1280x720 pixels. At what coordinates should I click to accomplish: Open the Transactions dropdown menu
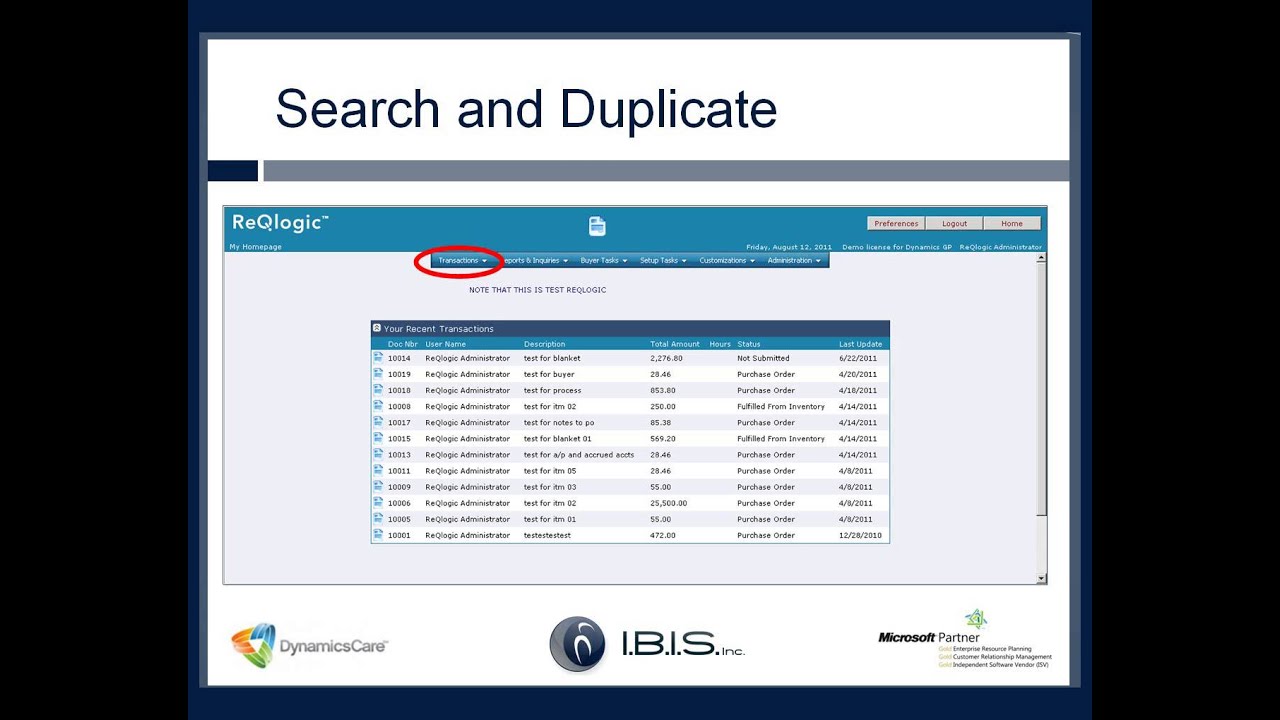pyautogui.click(x=462, y=261)
